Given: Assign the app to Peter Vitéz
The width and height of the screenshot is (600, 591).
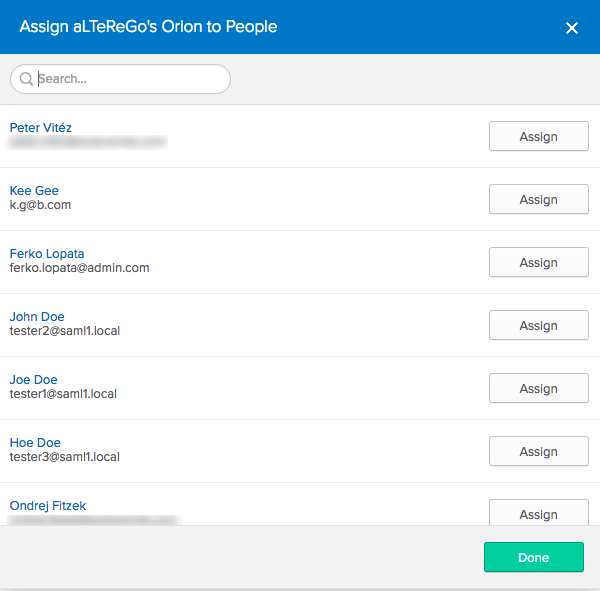Looking at the screenshot, I should [x=538, y=137].
